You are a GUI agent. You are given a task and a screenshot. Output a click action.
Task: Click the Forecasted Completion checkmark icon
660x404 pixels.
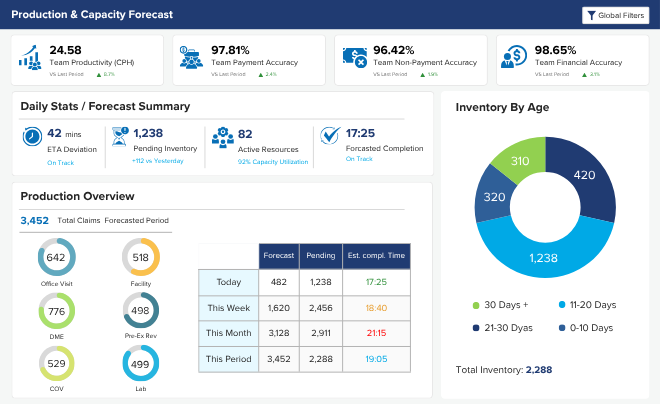coord(330,135)
